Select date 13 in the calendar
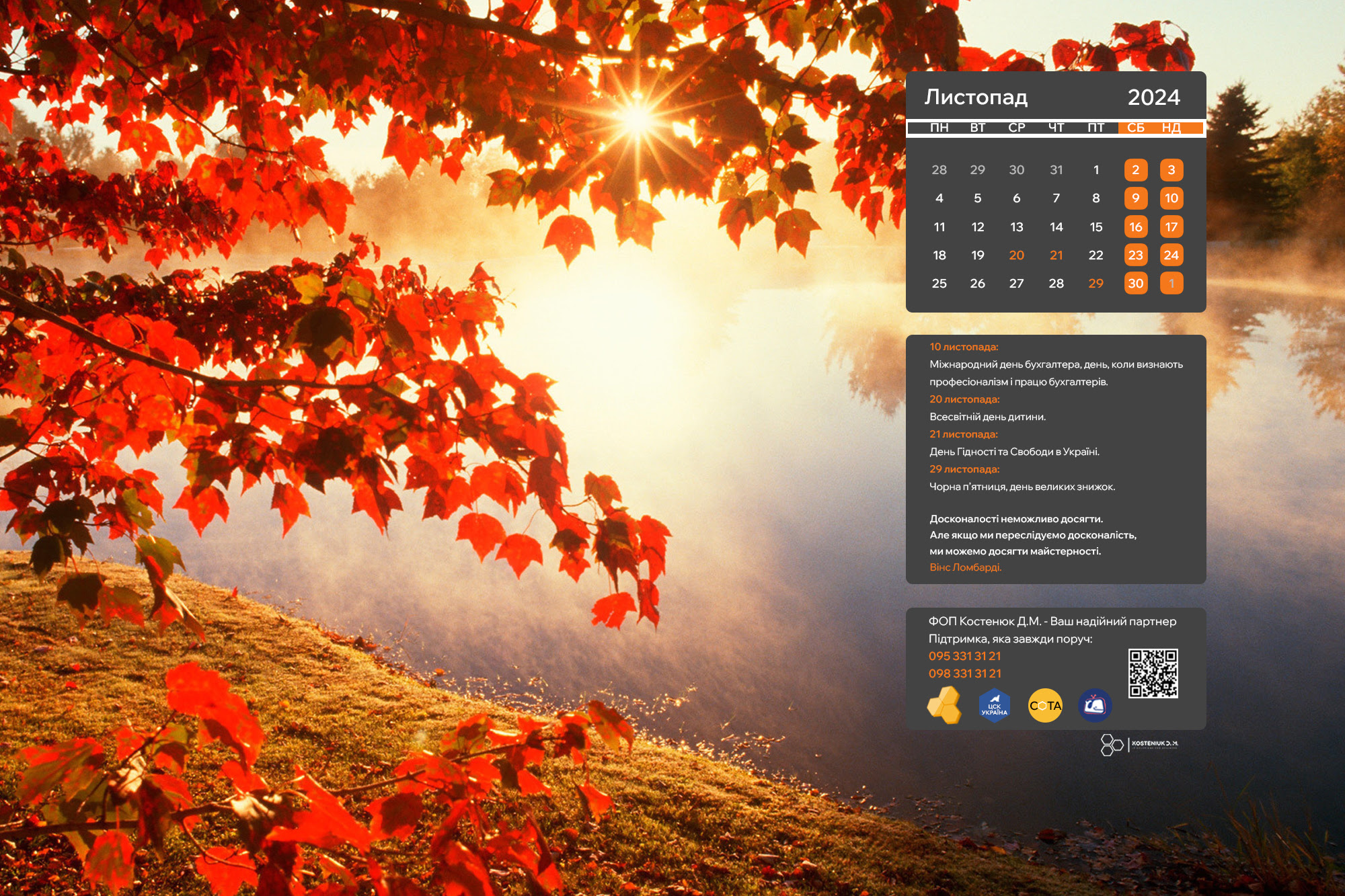The width and height of the screenshot is (1345, 896). click(x=1017, y=227)
